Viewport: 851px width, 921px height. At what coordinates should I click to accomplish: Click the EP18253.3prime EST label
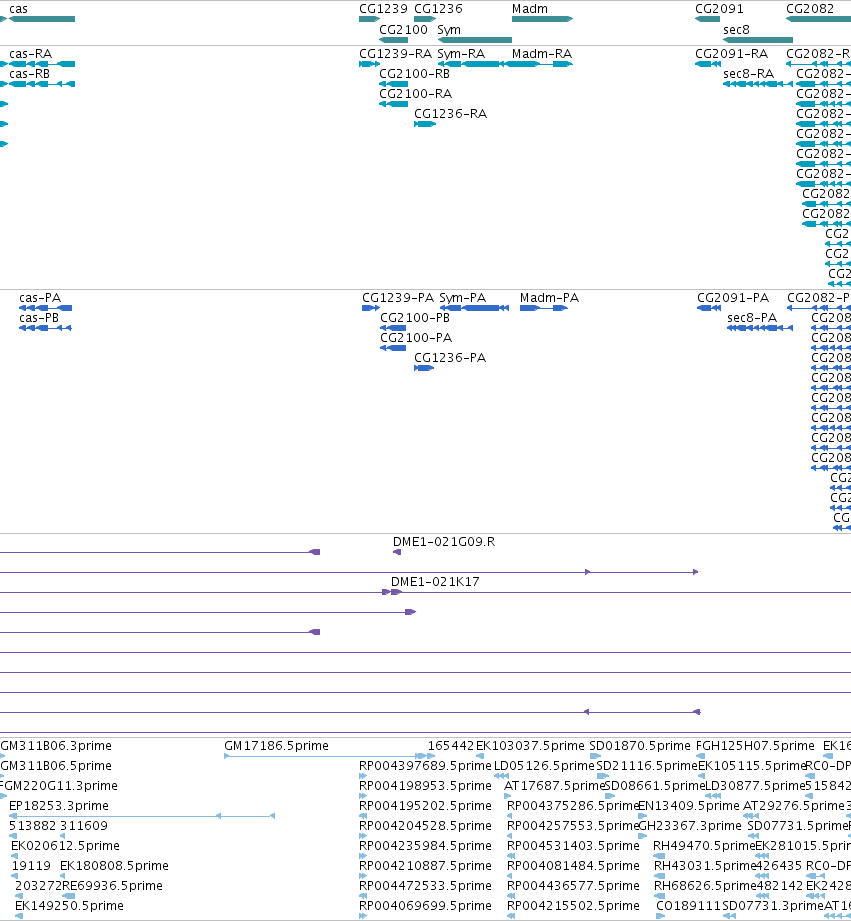coord(59,806)
